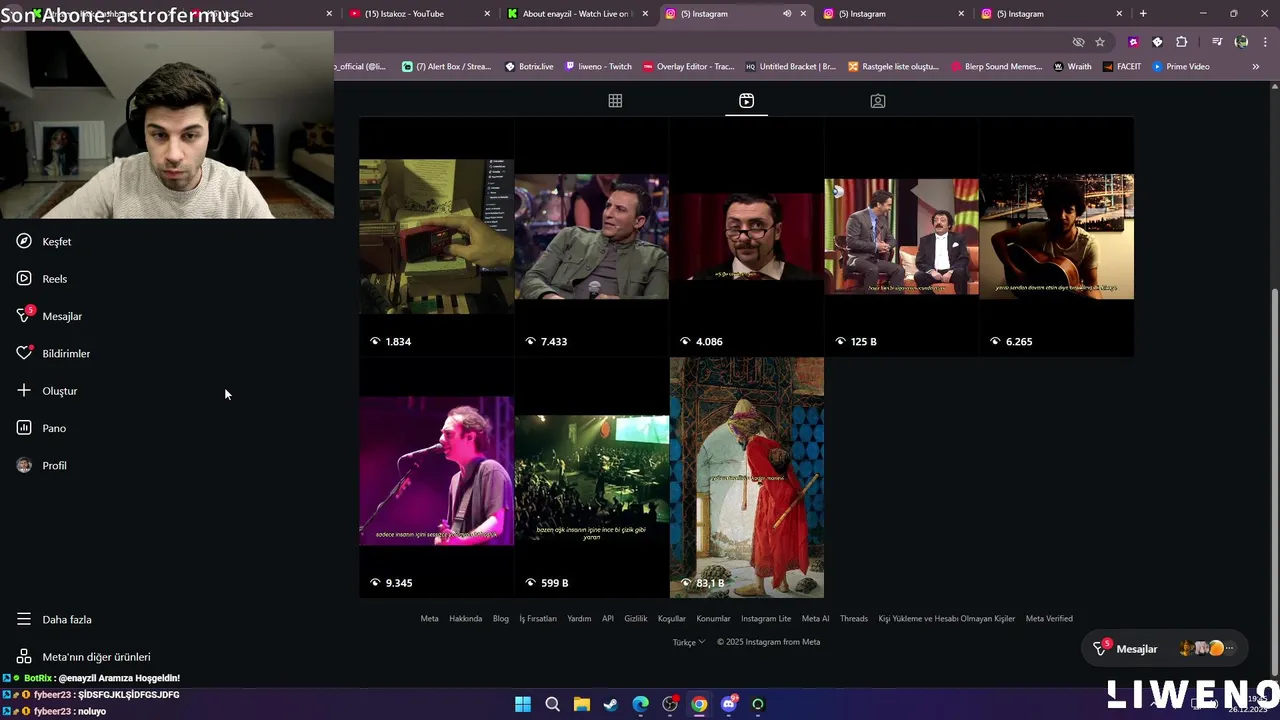Open the Blog footer link
The width and height of the screenshot is (1280, 720).
coord(501,618)
